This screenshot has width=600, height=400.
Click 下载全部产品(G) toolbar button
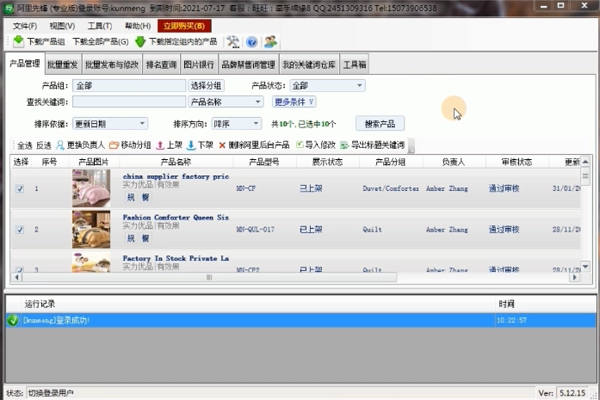(101, 42)
